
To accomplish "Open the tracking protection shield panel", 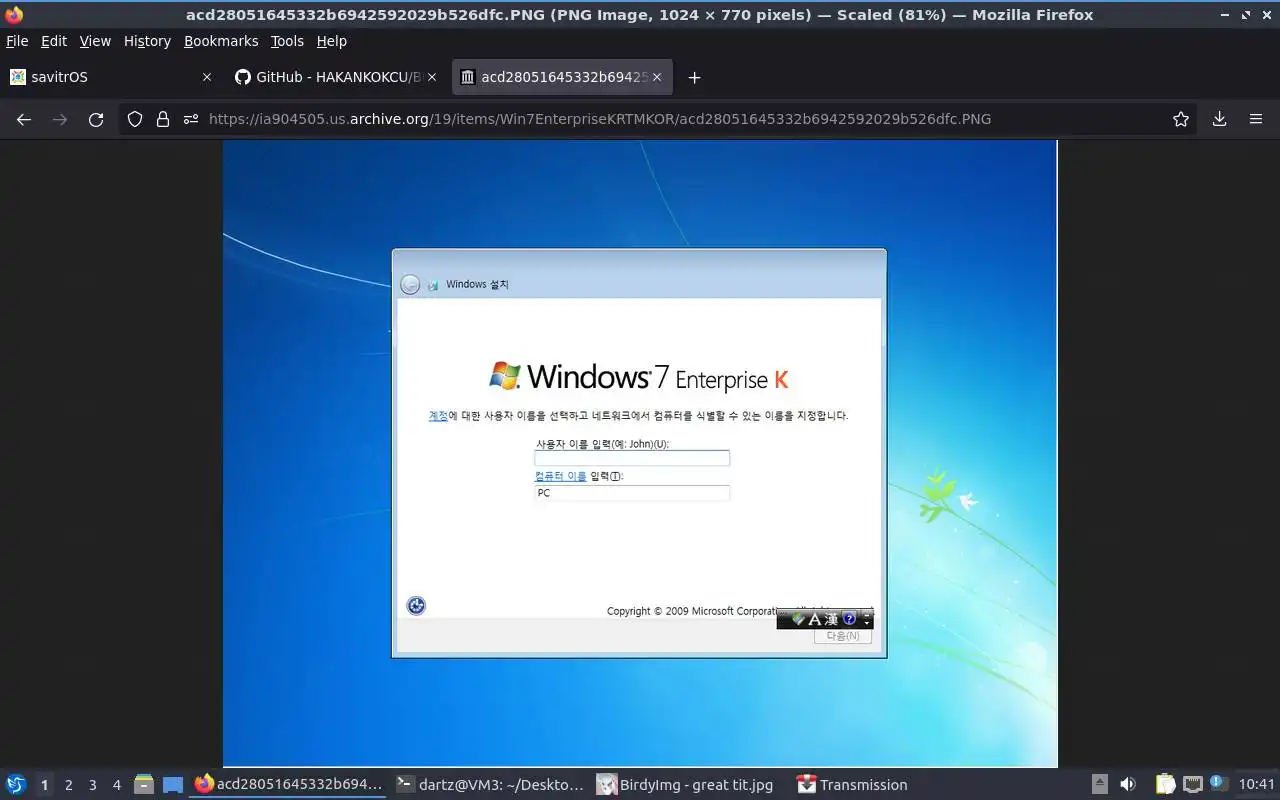I will tap(135, 119).
